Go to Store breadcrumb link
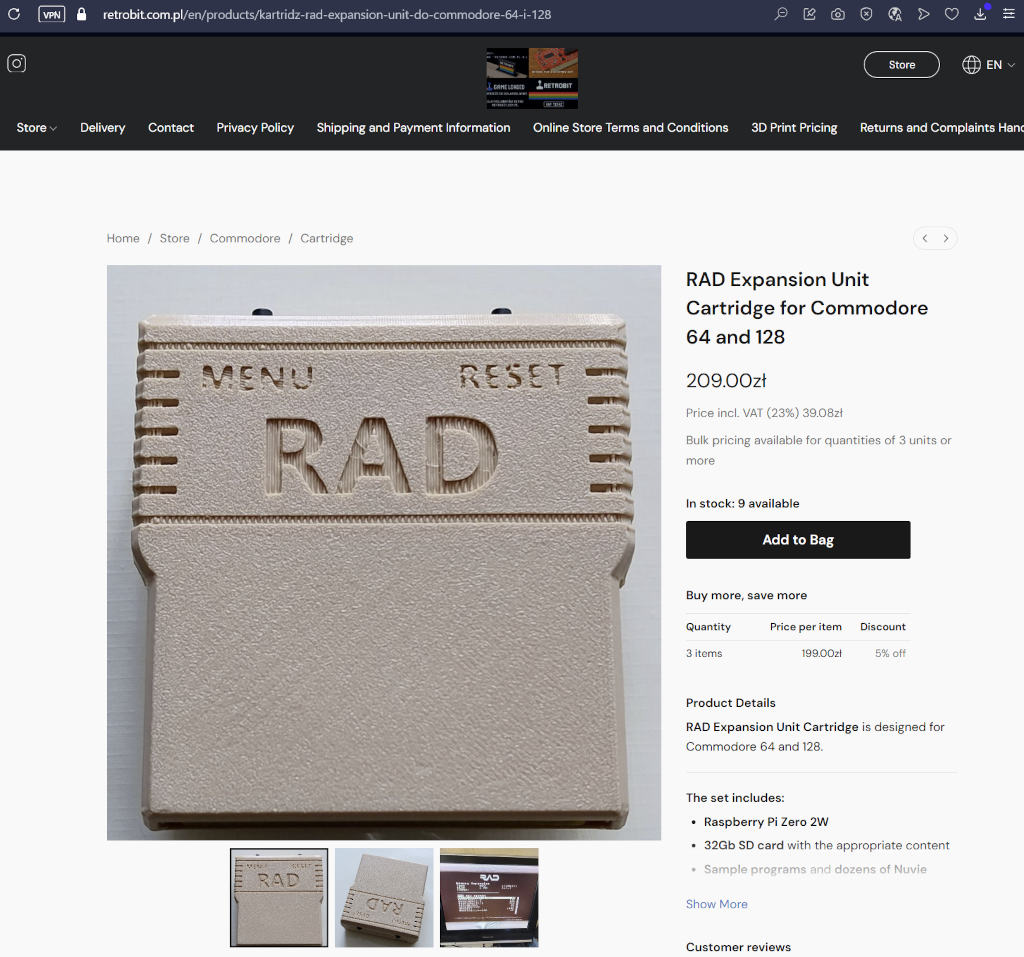The image size is (1024, 957). click(x=174, y=238)
